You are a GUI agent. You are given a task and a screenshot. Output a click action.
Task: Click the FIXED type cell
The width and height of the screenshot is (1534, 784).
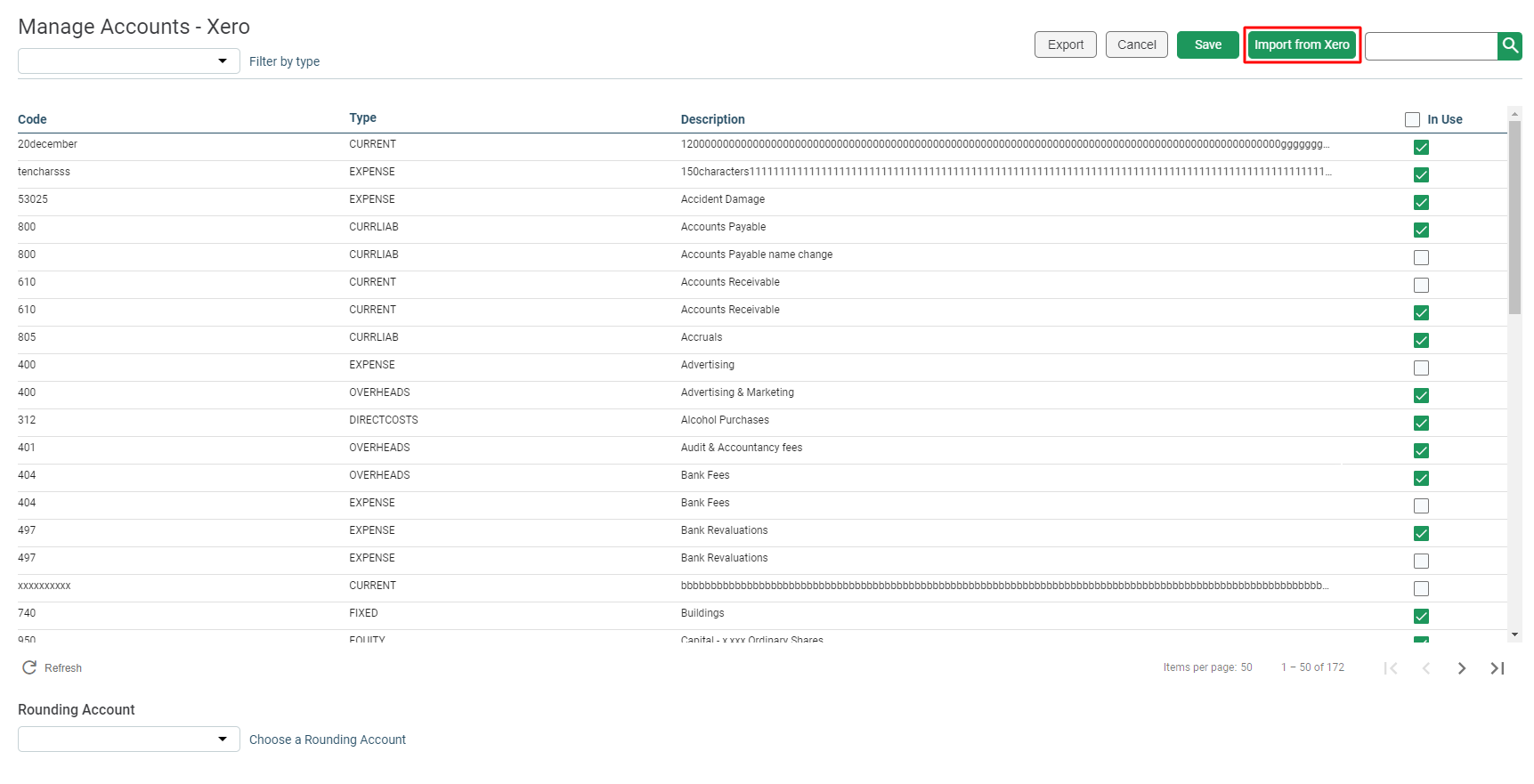coord(363,613)
